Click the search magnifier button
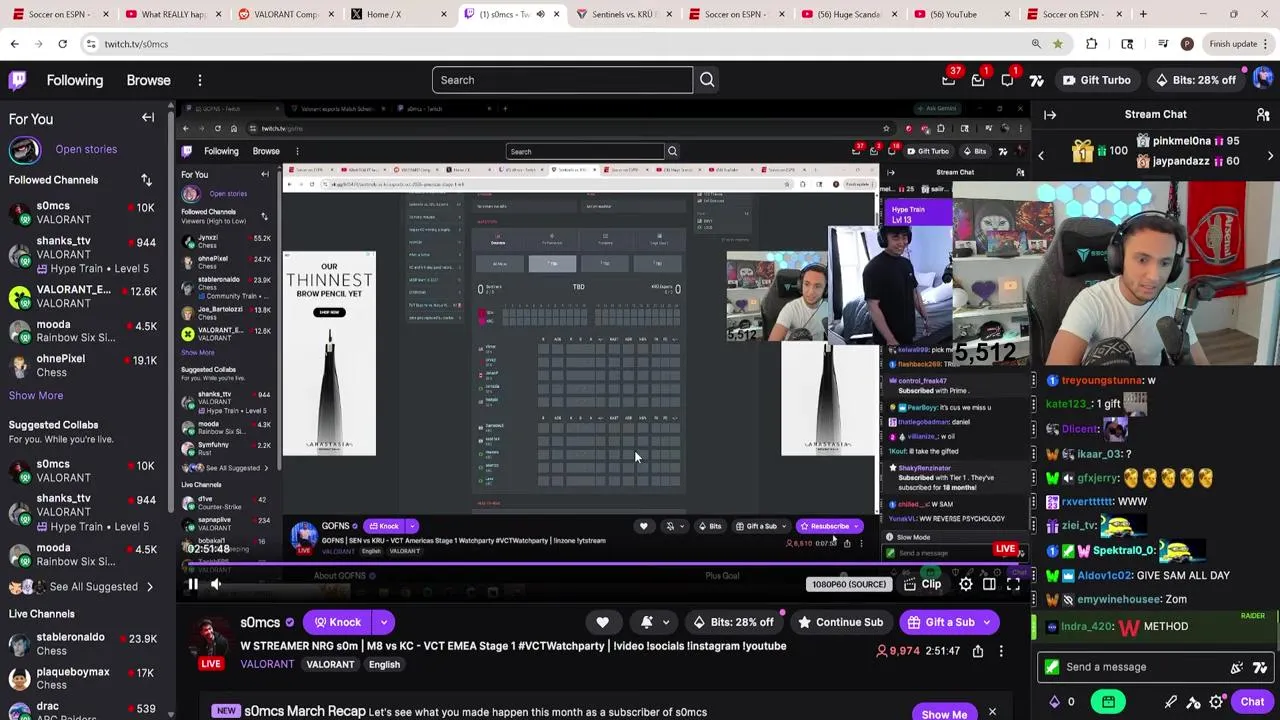Screen dimensions: 1280x720 tap(707, 80)
